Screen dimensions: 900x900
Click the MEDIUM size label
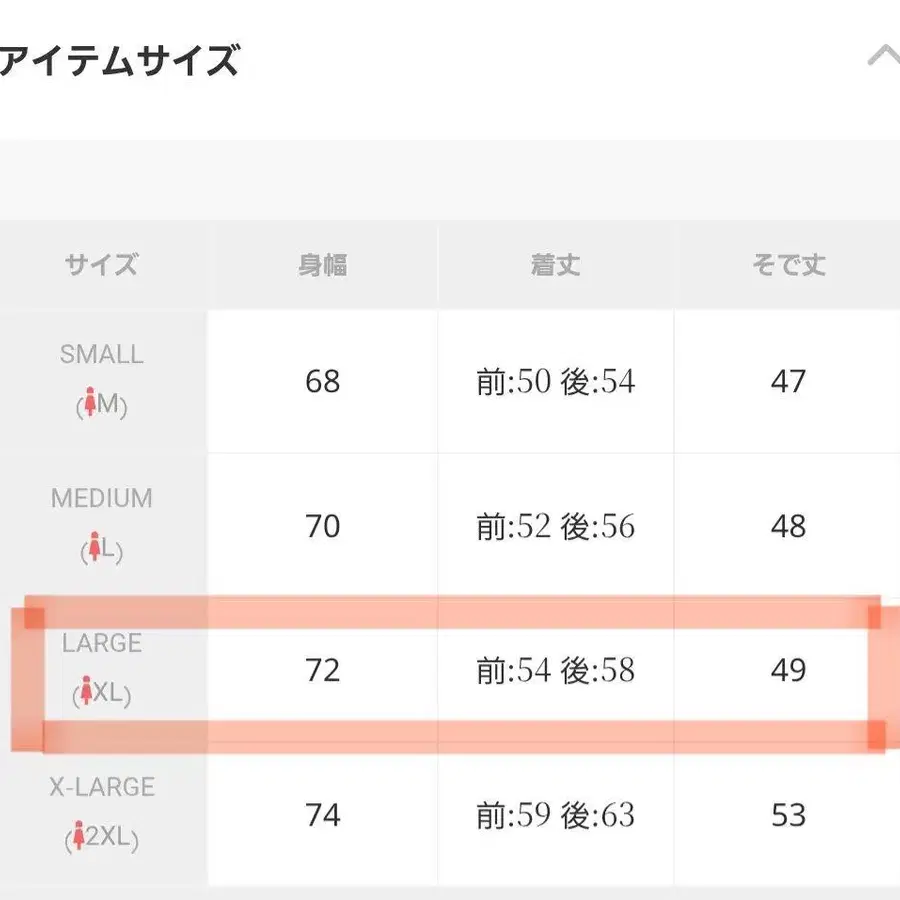[x=100, y=498]
